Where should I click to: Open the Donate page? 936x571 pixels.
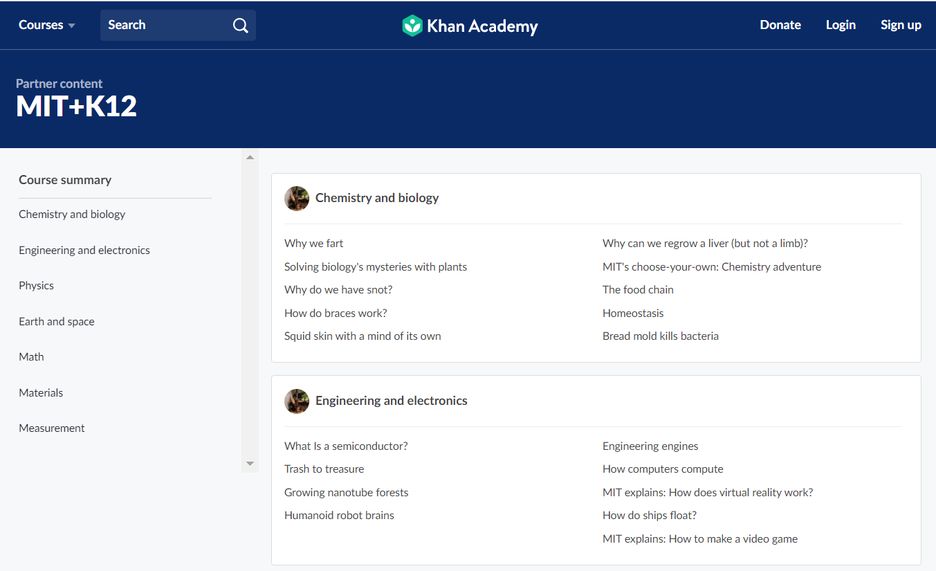780,25
